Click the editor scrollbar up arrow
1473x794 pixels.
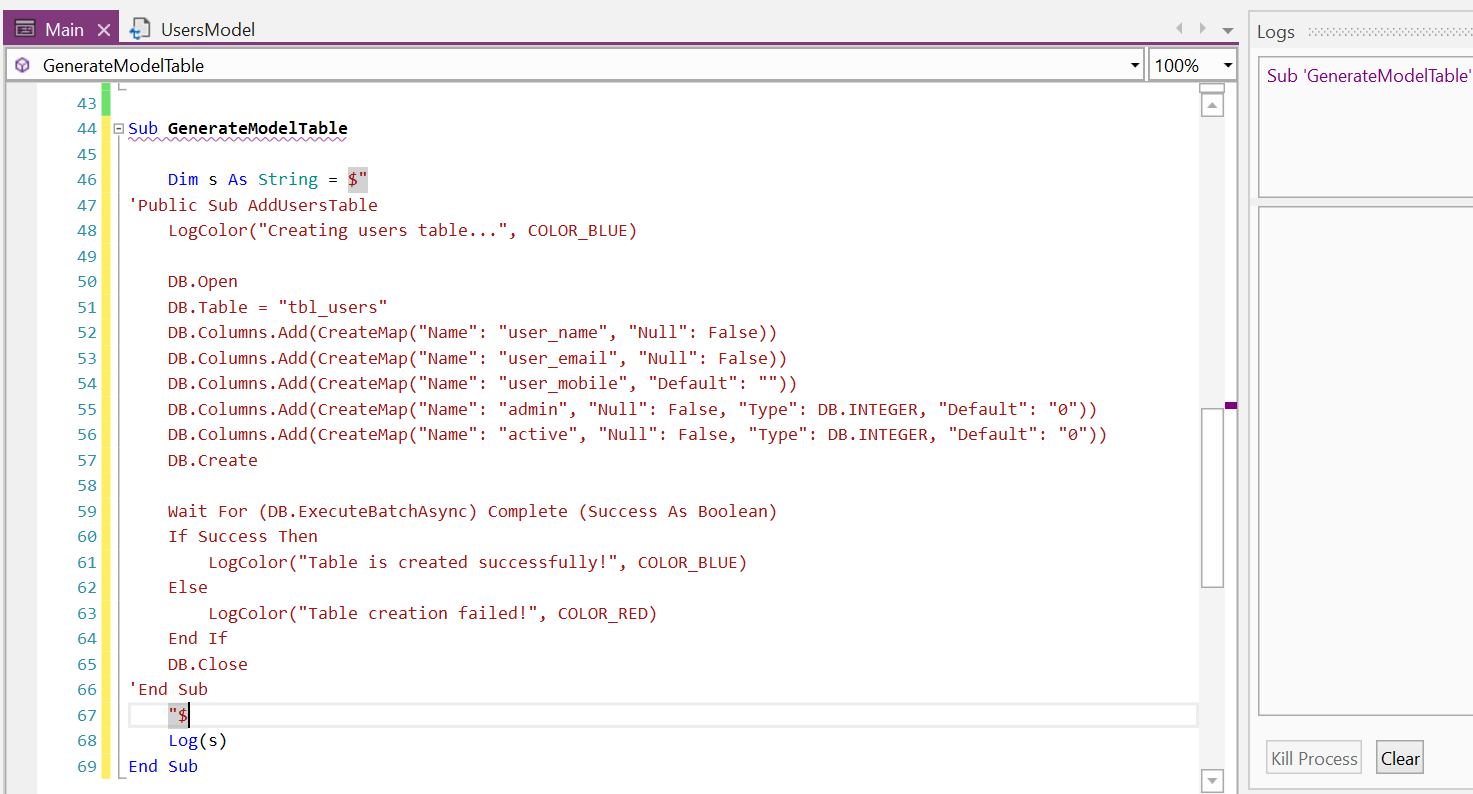tap(1212, 105)
